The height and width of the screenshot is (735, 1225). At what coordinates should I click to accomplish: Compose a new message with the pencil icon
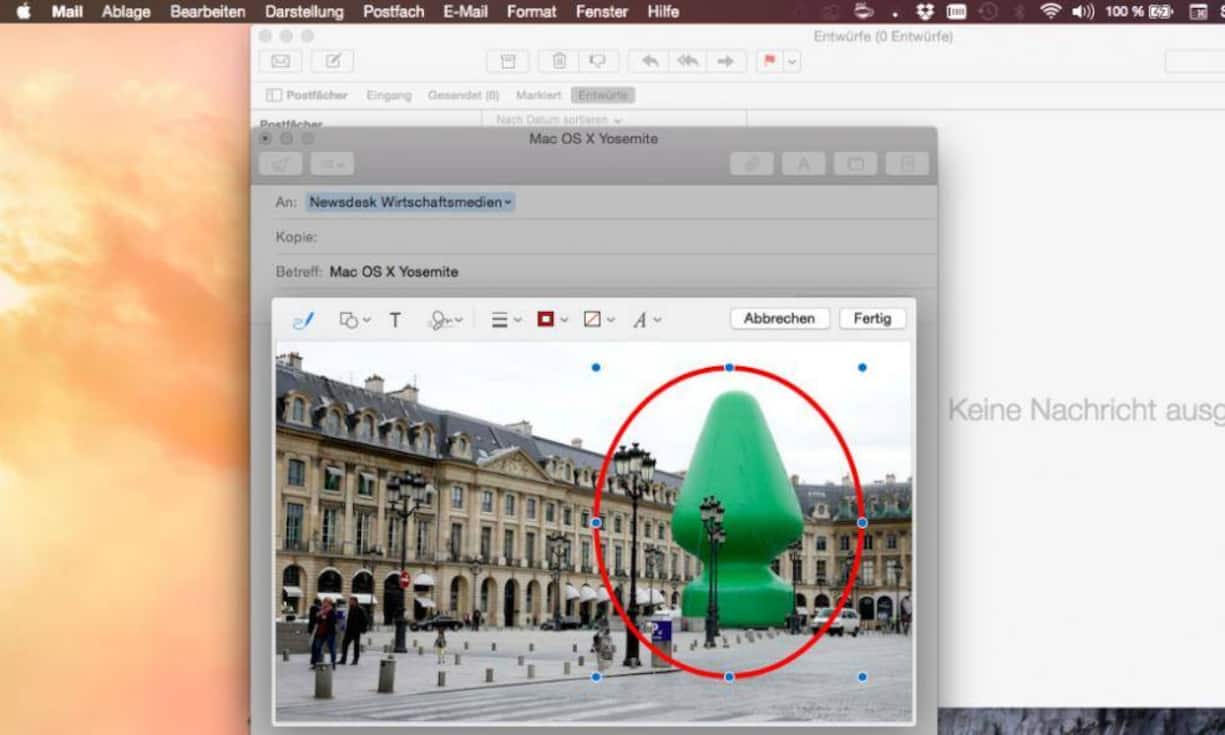click(332, 61)
